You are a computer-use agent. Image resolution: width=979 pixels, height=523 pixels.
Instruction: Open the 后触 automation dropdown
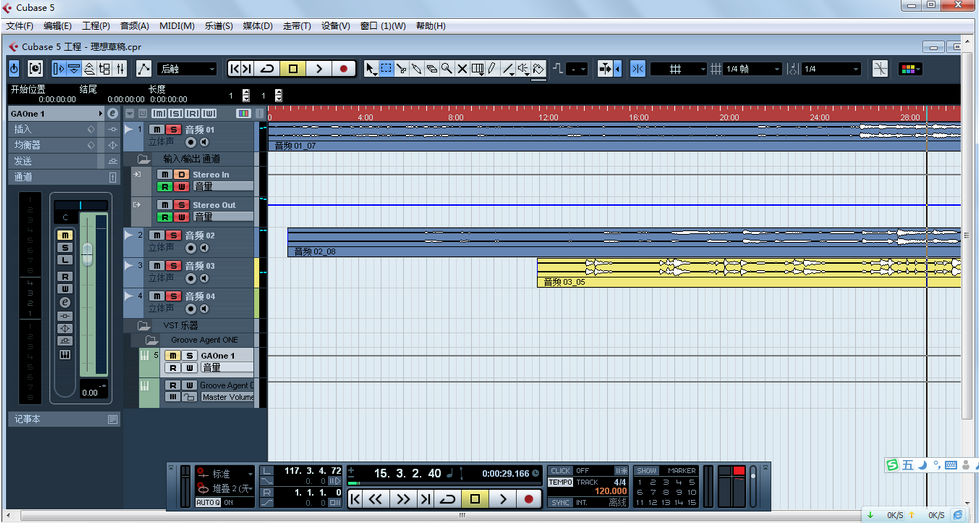[x=186, y=69]
